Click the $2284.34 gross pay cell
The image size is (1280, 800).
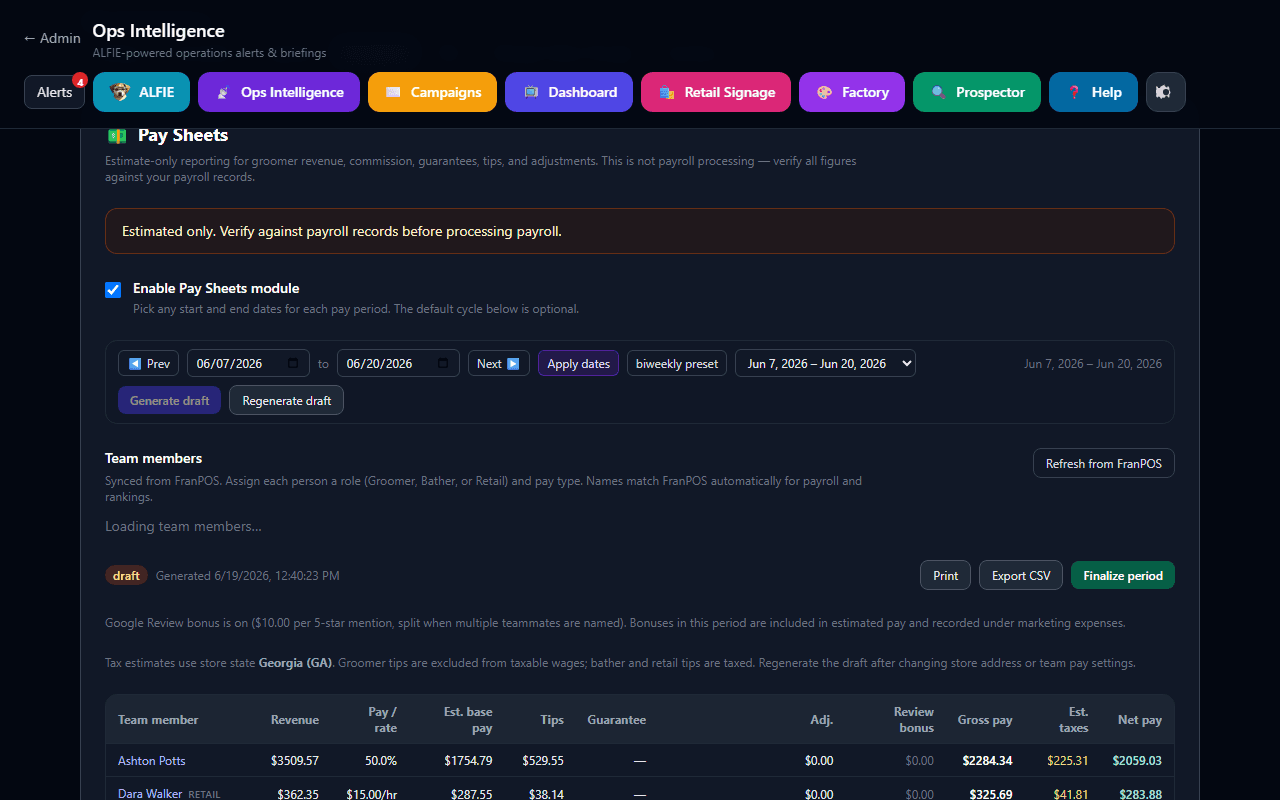pos(987,760)
